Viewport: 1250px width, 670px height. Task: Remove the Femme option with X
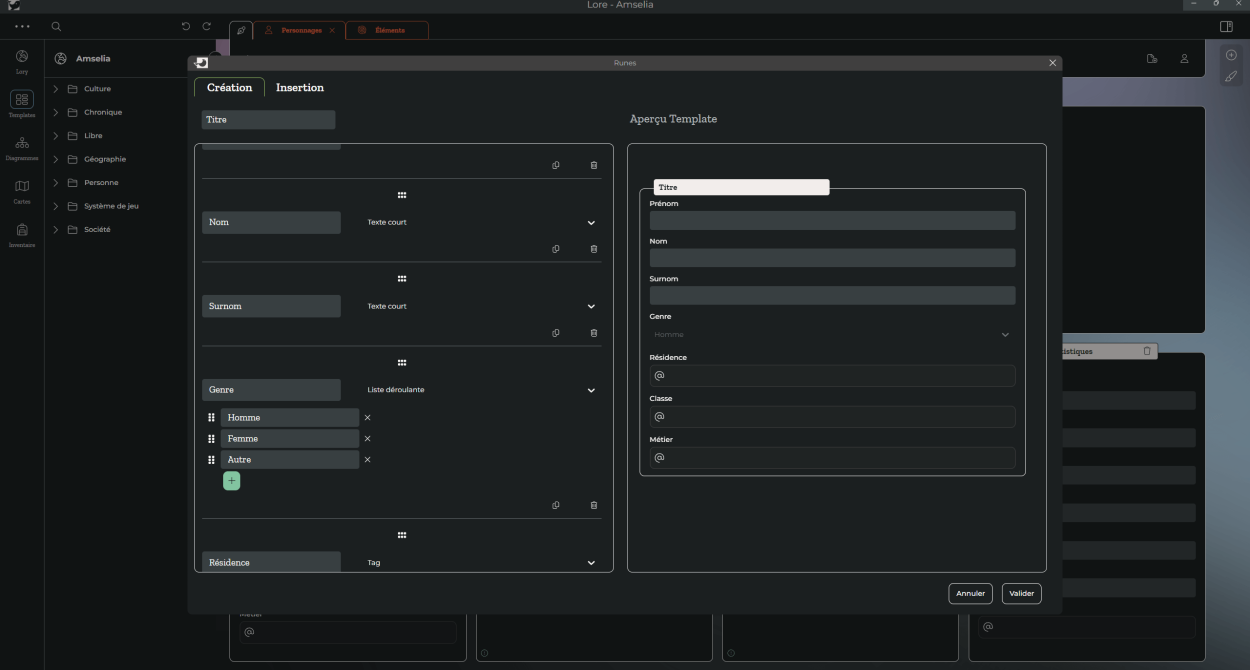pos(367,439)
